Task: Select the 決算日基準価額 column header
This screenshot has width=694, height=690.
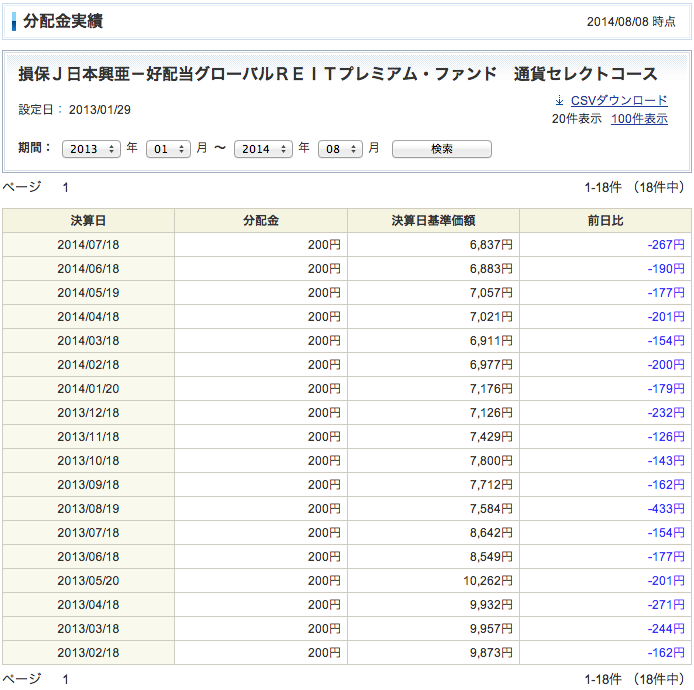Action: 433,220
